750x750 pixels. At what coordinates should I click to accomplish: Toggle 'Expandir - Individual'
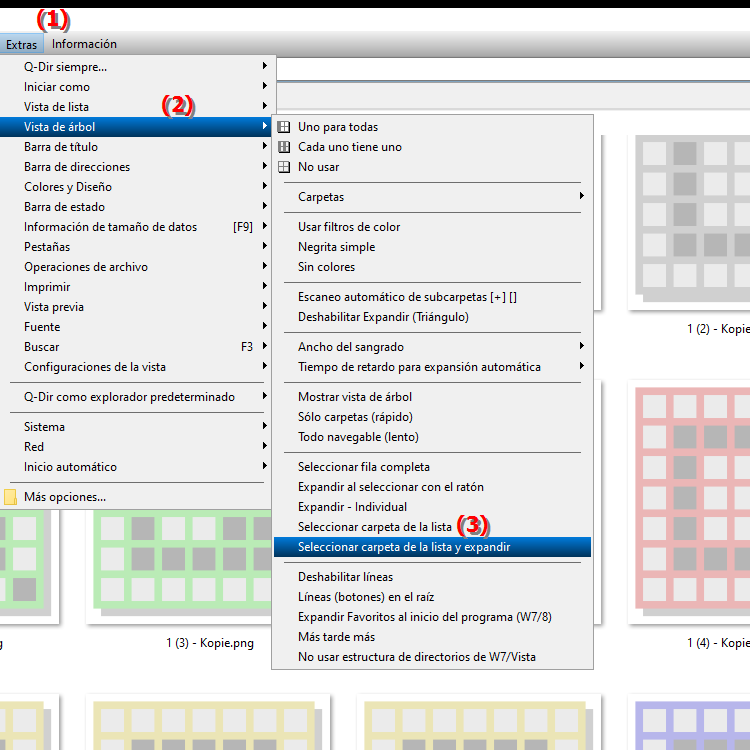432,507
